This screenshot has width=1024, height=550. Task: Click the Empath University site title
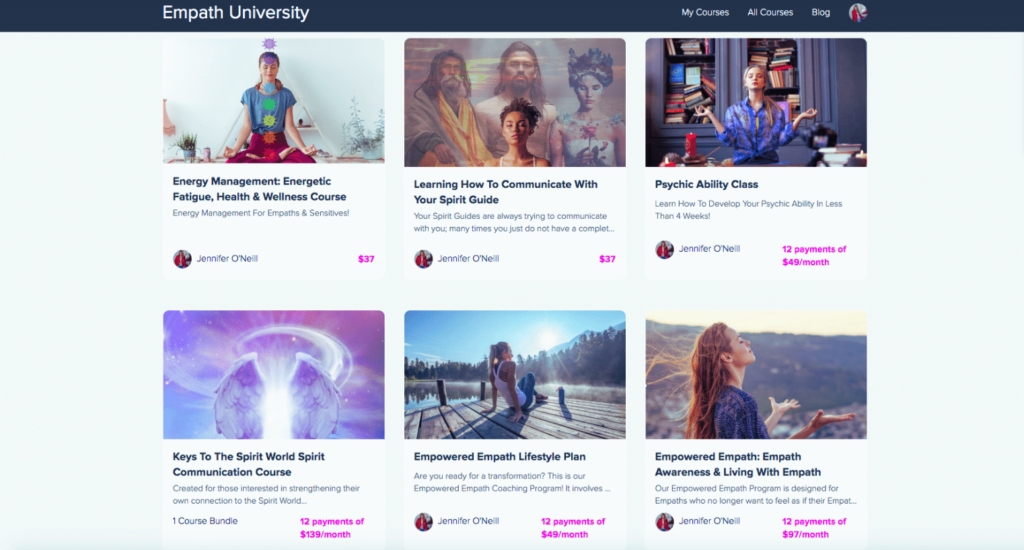(x=236, y=12)
